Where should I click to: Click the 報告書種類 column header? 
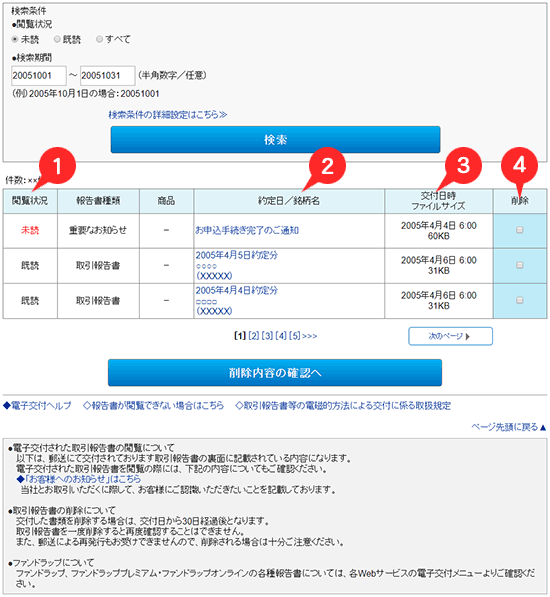coord(98,201)
